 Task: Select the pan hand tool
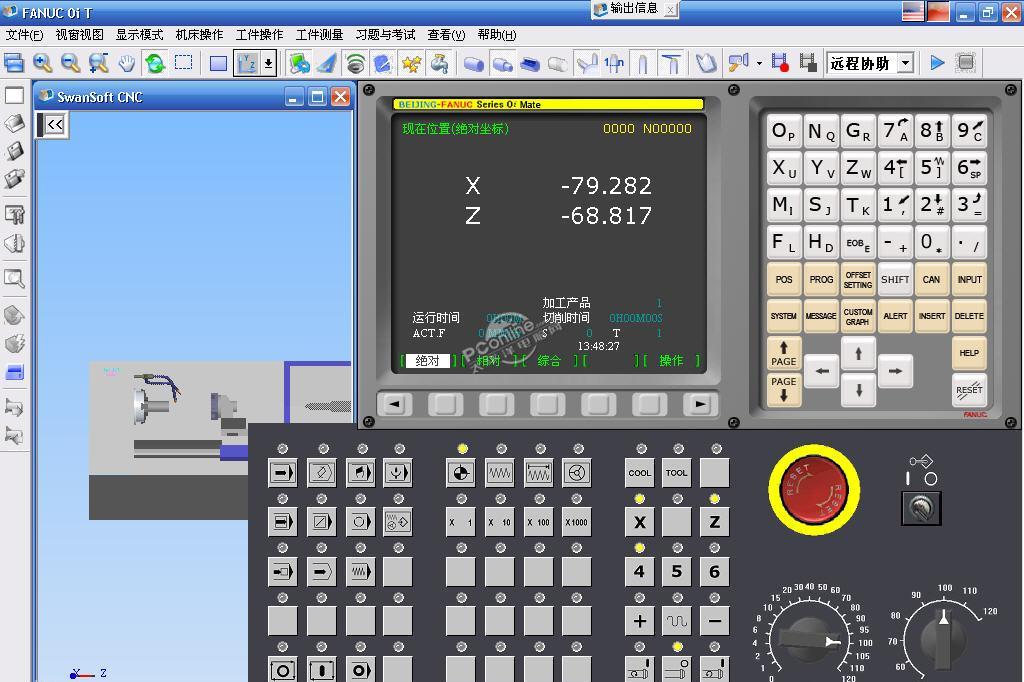(127, 63)
